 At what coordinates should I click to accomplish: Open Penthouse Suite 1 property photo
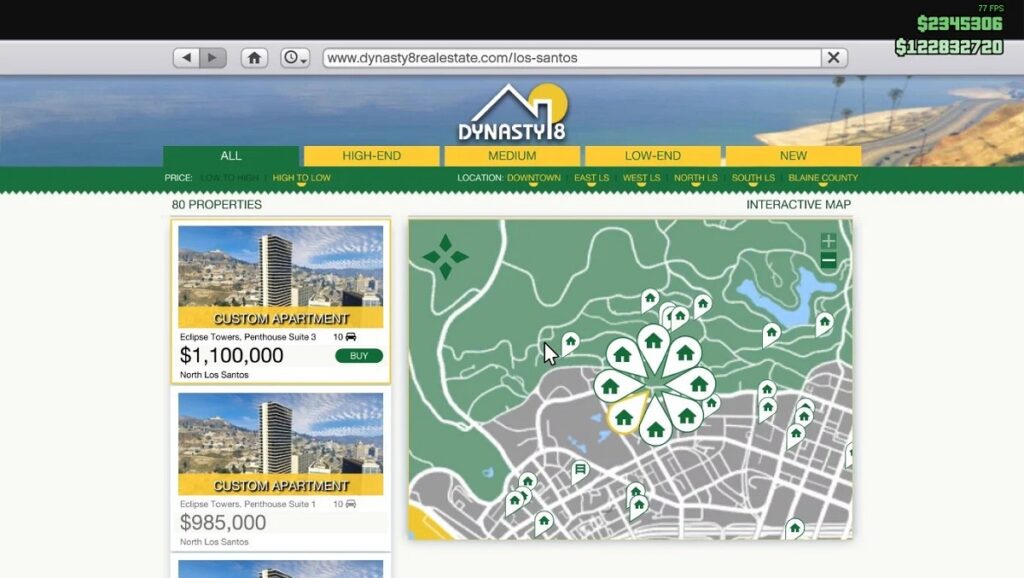[x=281, y=443]
